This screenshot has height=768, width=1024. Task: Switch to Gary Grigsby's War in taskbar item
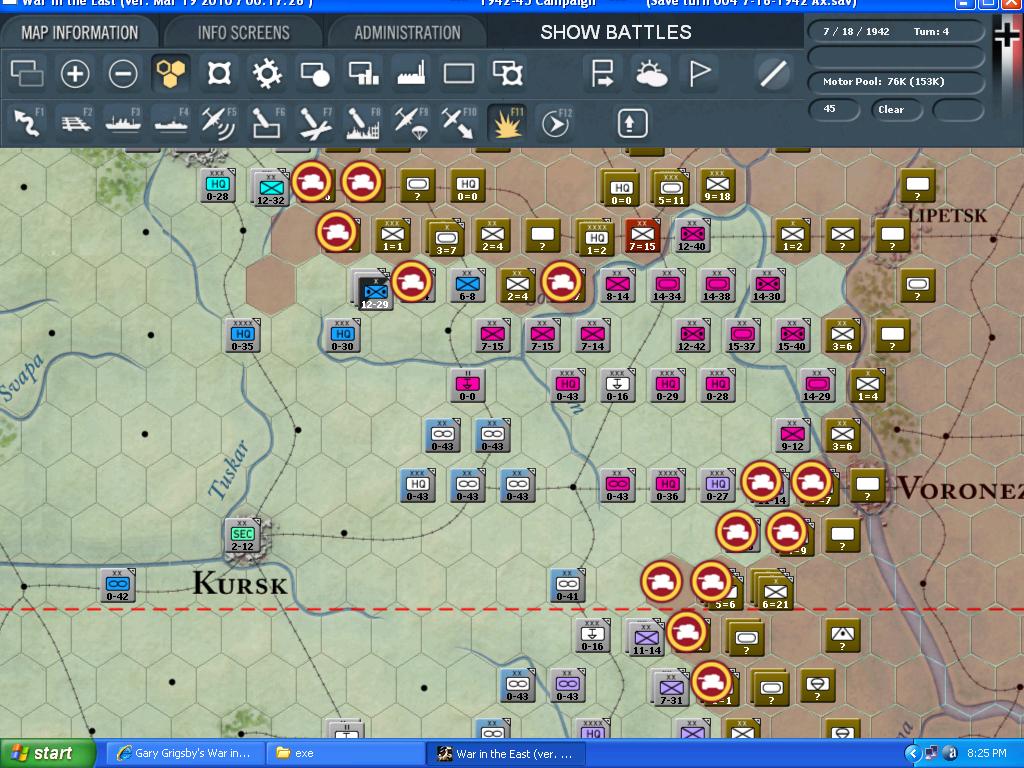click(x=185, y=753)
